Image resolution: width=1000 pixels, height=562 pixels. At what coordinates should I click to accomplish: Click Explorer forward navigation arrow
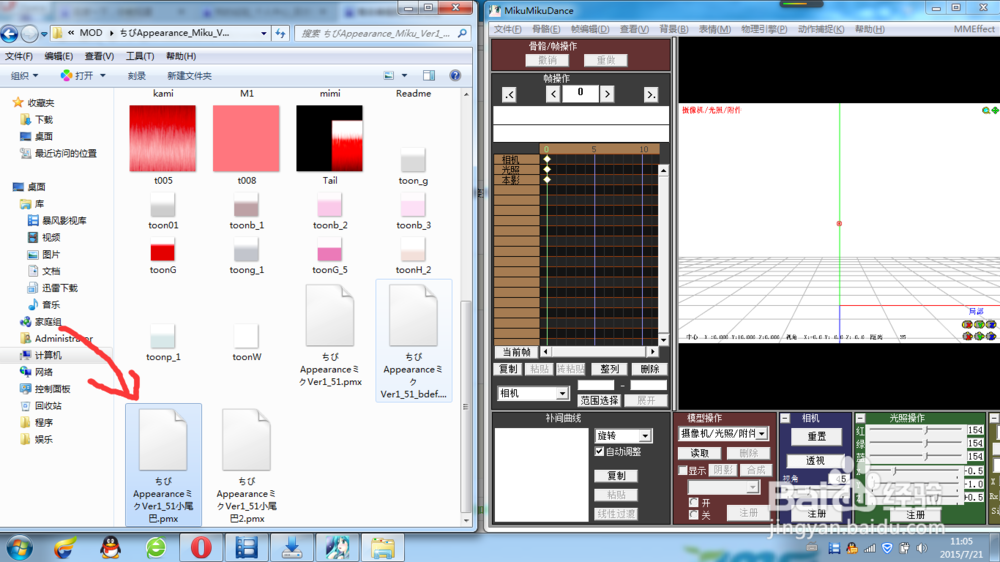point(29,33)
